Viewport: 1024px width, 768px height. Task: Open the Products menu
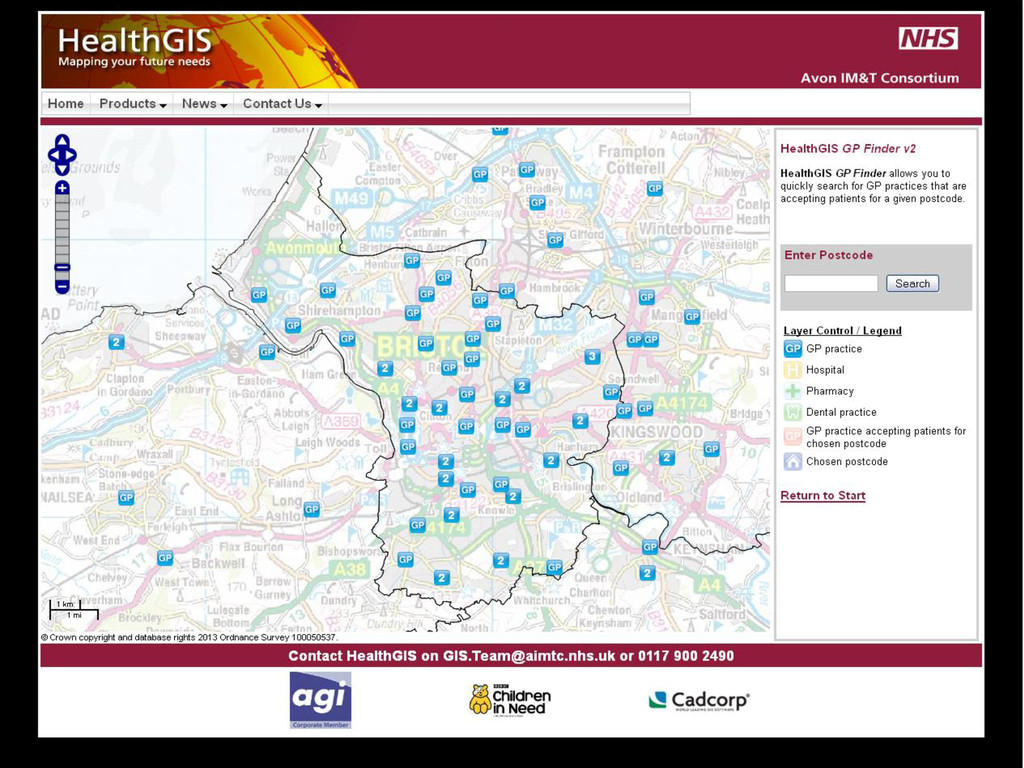click(x=133, y=104)
